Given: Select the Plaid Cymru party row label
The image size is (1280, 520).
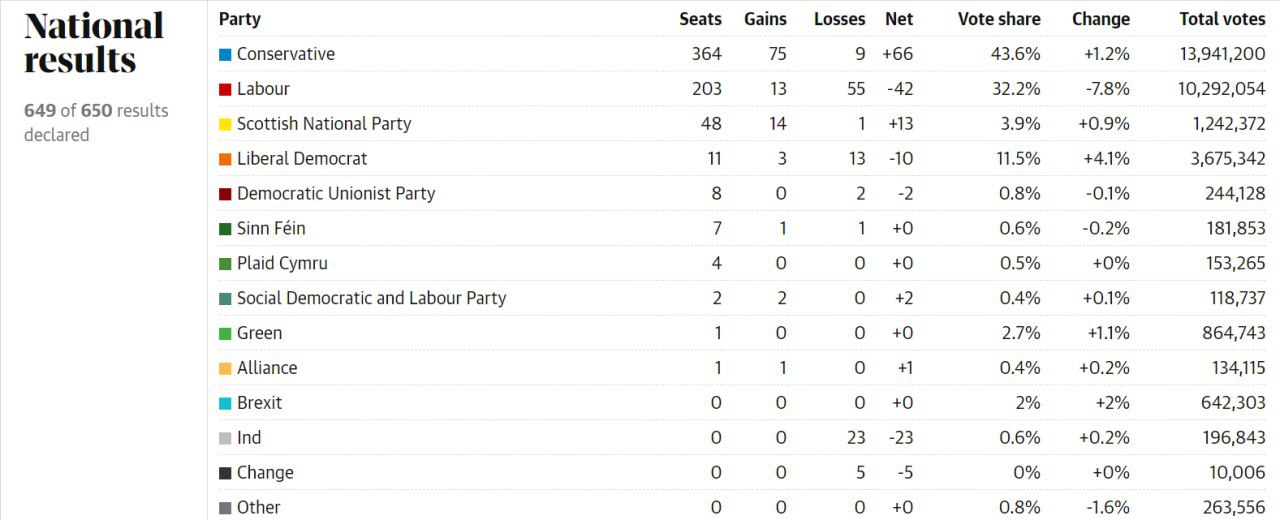Looking at the screenshot, I should coord(282,263).
